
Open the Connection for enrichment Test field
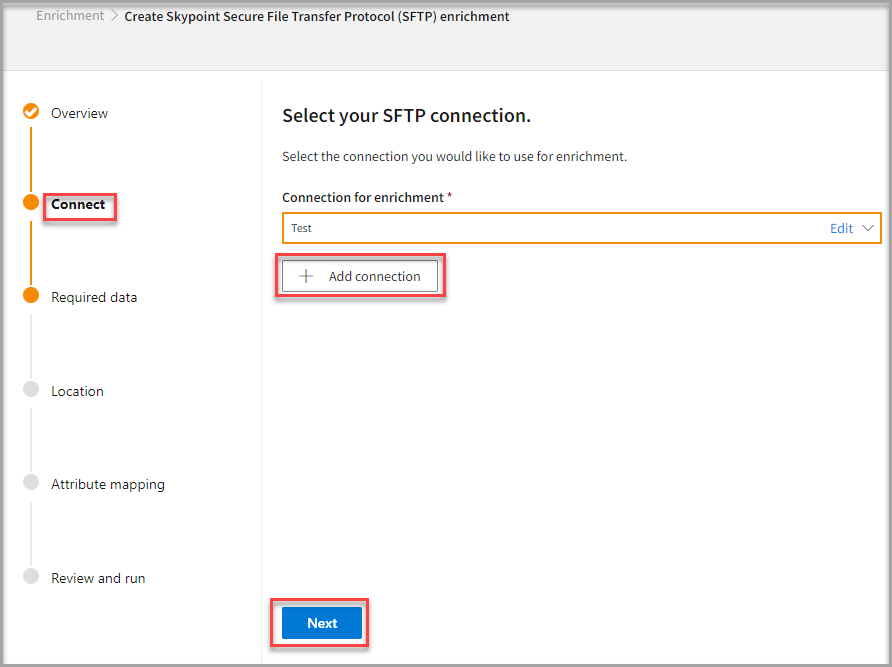[x=550, y=228]
